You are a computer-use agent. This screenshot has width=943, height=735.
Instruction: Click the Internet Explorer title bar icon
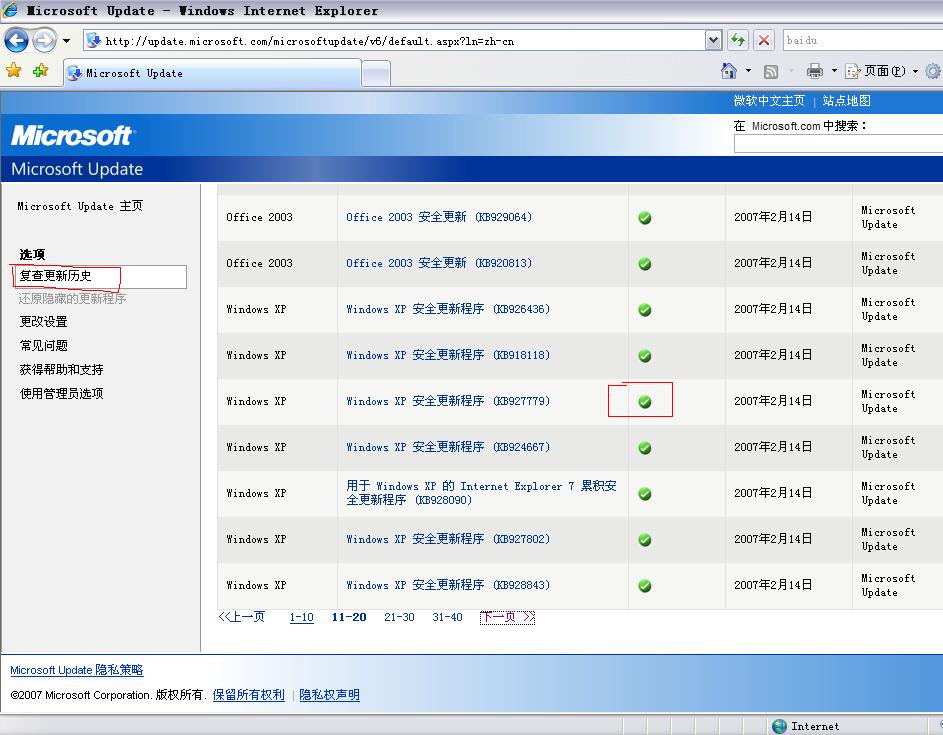pos(10,10)
